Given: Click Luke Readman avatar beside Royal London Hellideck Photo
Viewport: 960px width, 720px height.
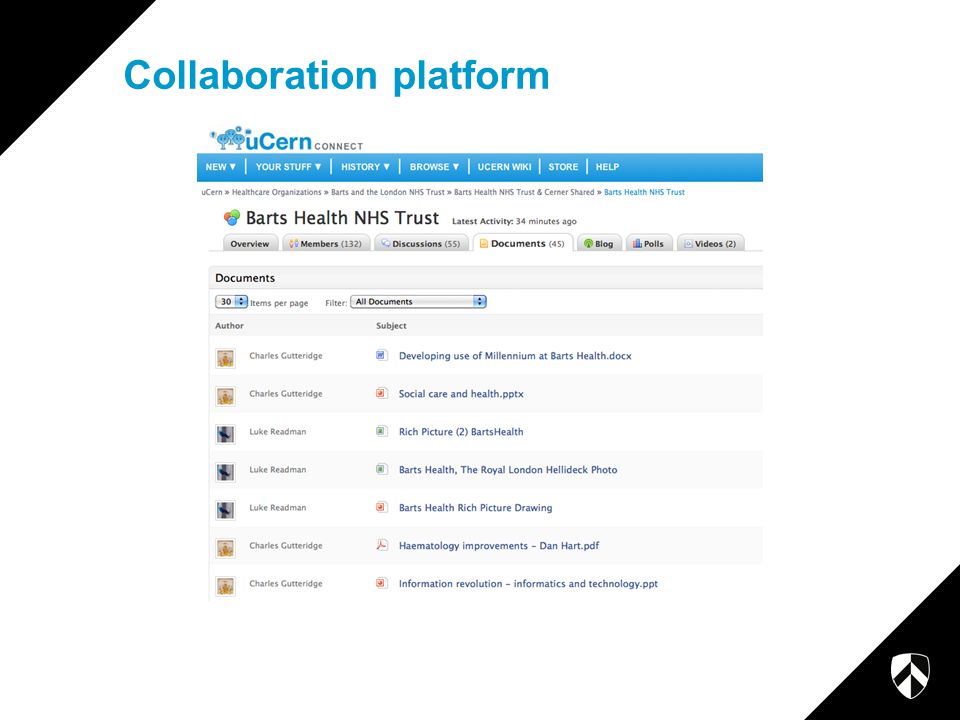Looking at the screenshot, I should point(225,472).
